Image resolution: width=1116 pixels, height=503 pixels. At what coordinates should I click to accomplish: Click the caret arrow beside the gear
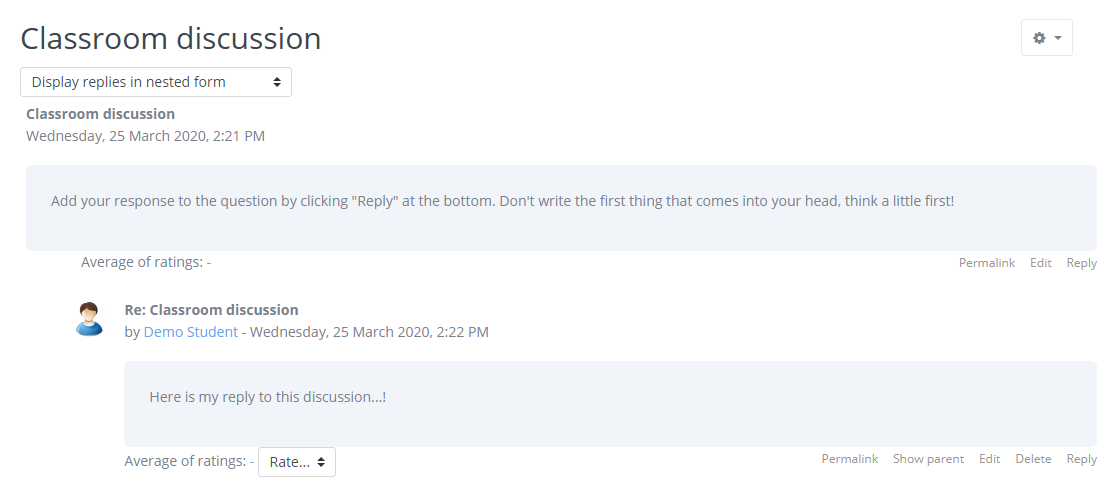click(1058, 38)
